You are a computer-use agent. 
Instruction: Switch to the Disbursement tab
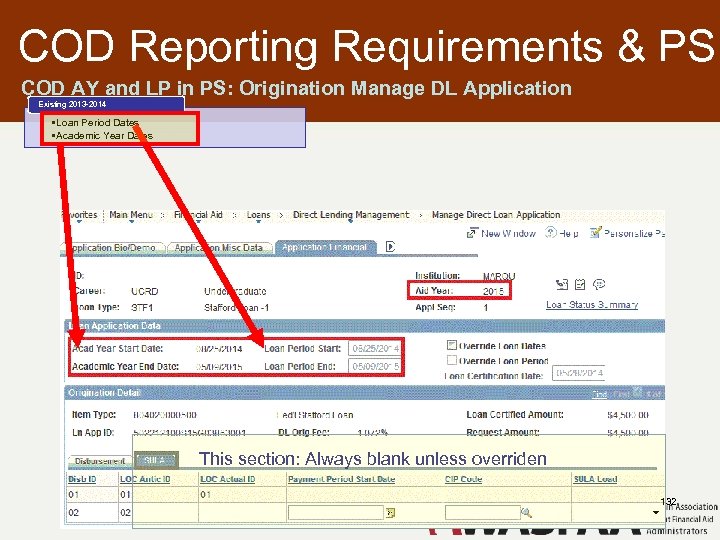click(x=100, y=461)
